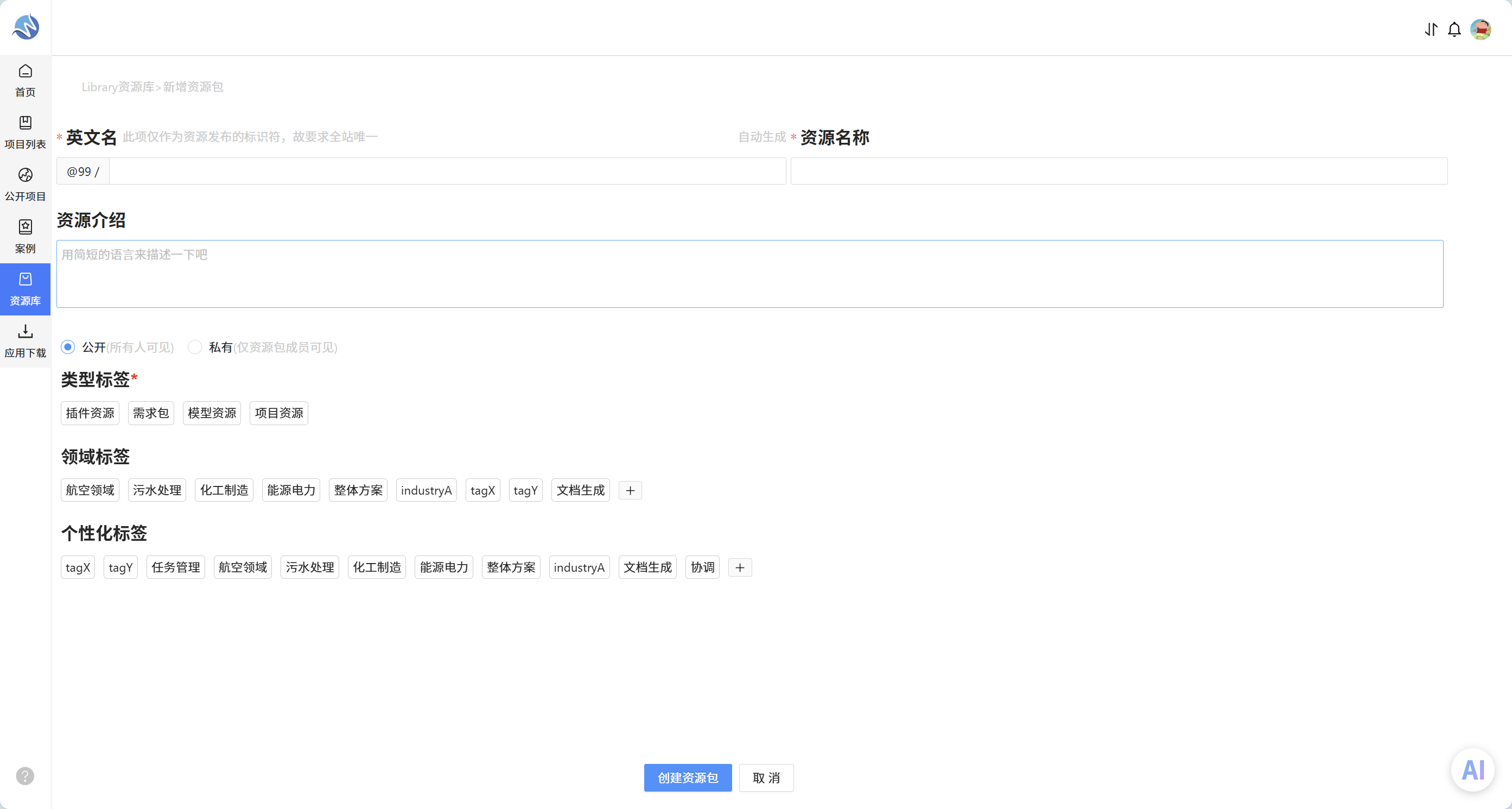1512x809 pixels.
Task: Click the Library资源库 breadcrumb link
Action: pyautogui.click(x=118, y=87)
